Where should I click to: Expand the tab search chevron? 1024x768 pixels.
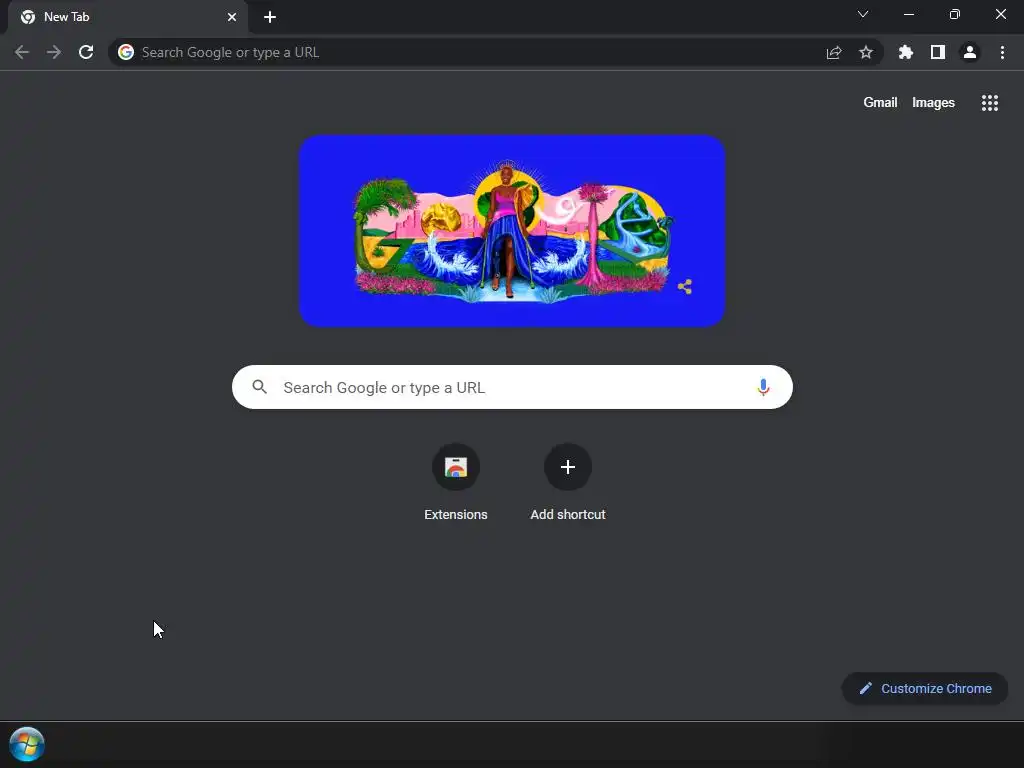click(x=863, y=14)
